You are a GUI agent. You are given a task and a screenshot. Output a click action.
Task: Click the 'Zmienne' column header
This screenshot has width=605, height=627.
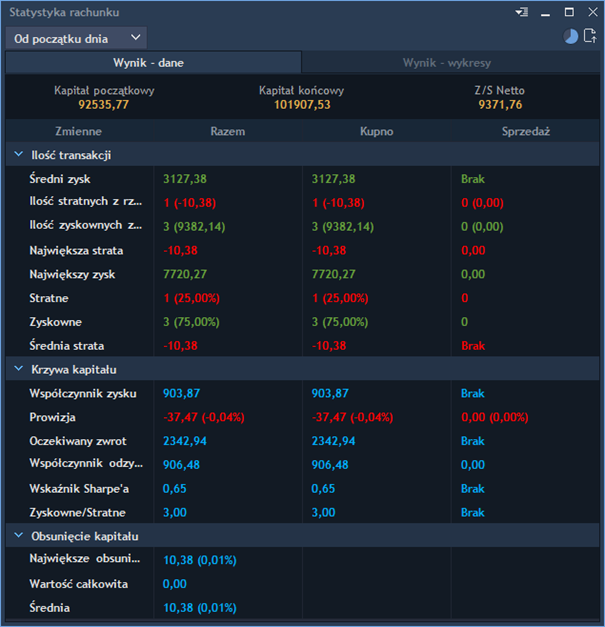(x=78, y=131)
